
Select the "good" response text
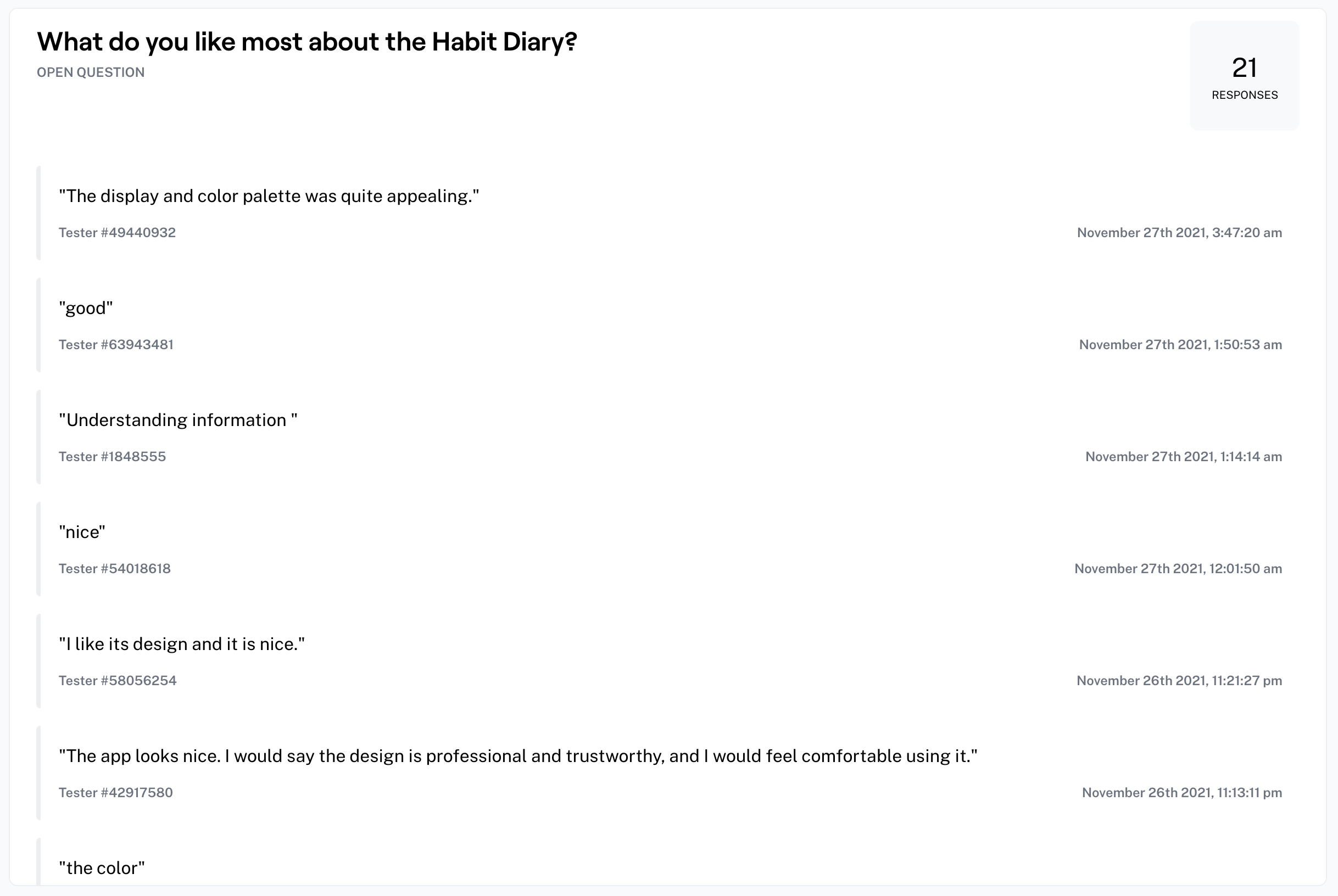(86, 308)
